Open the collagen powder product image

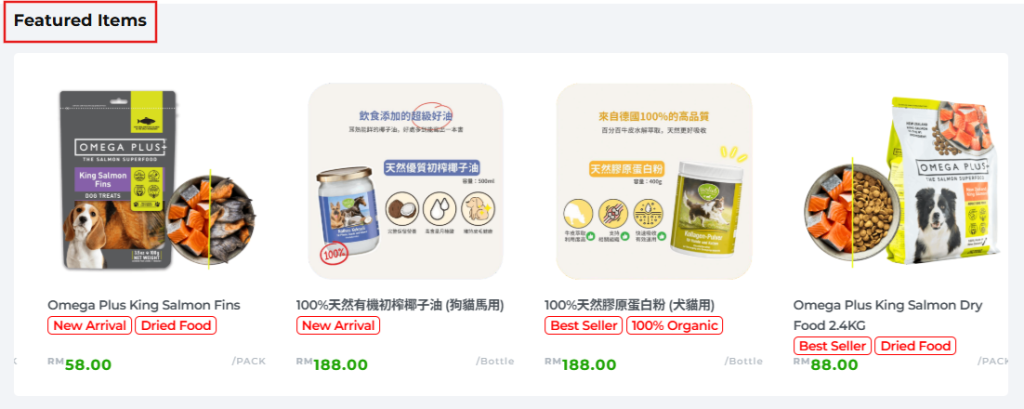pos(654,181)
